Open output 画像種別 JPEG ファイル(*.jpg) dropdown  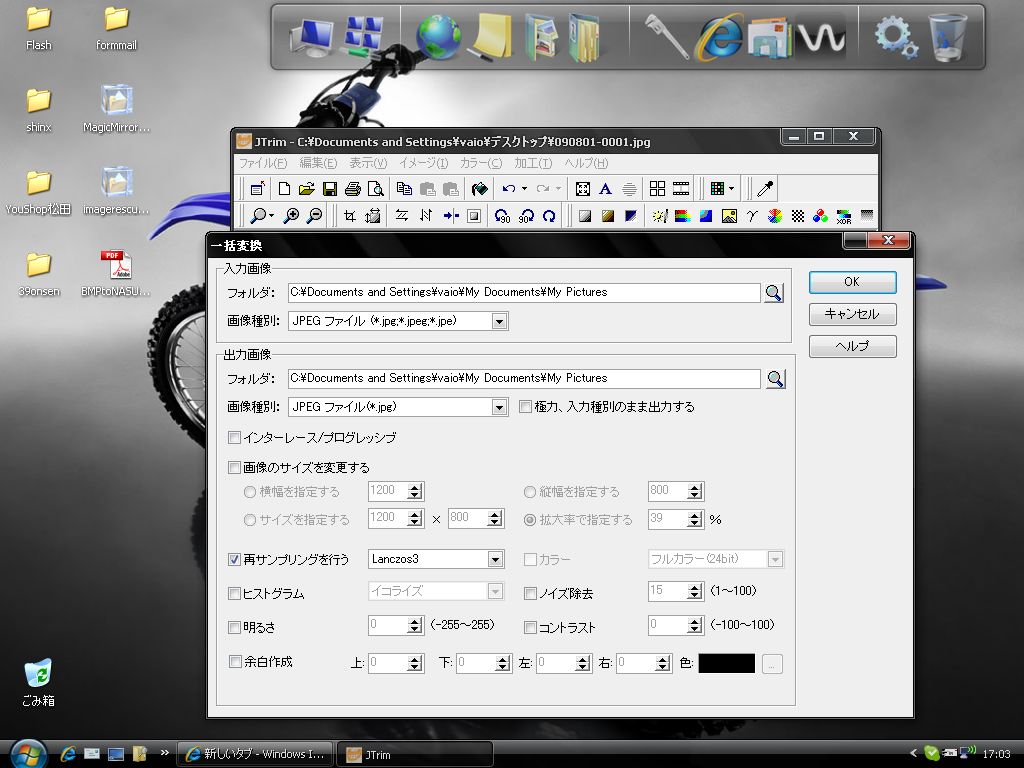click(499, 407)
